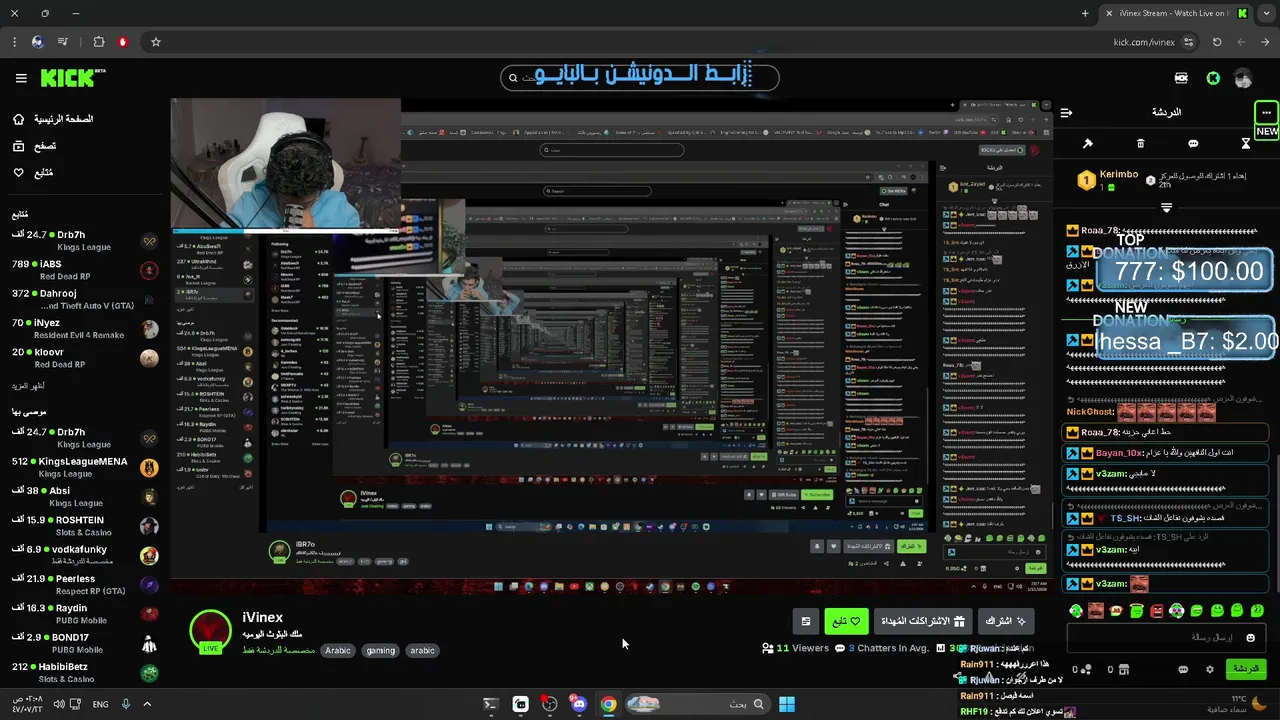Screen dimensions: 1280x720
Task: Click the trash clear chat icon
Action: (x=1141, y=144)
